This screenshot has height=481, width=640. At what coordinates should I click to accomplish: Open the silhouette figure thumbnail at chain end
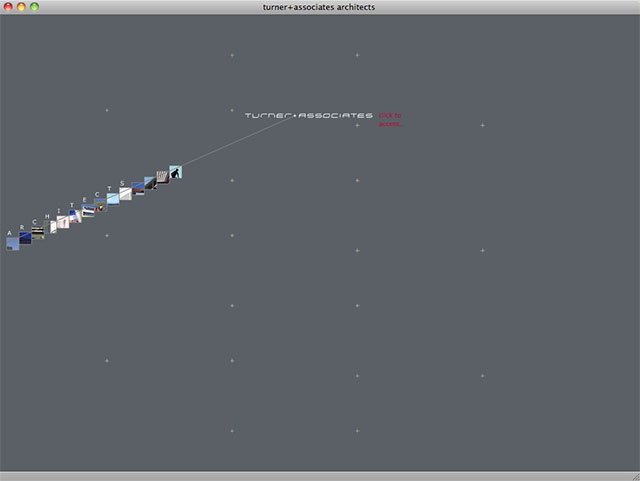[x=175, y=172]
